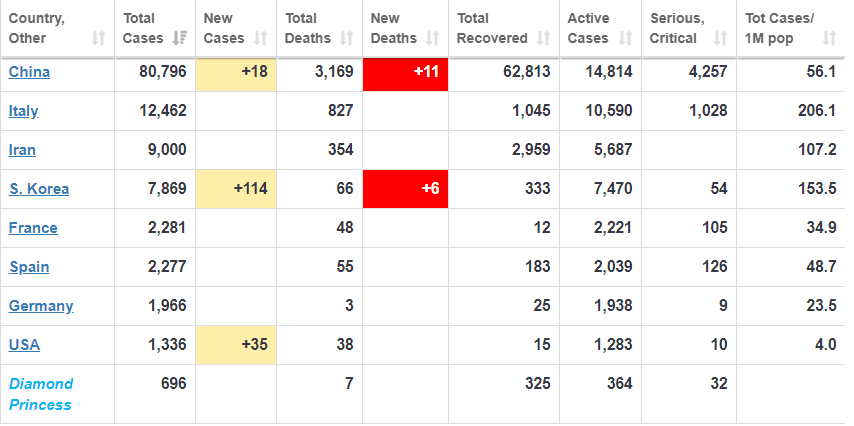Image resolution: width=854 pixels, height=426 pixels.
Task: Open the Spain country link
Action: [29, 267]
